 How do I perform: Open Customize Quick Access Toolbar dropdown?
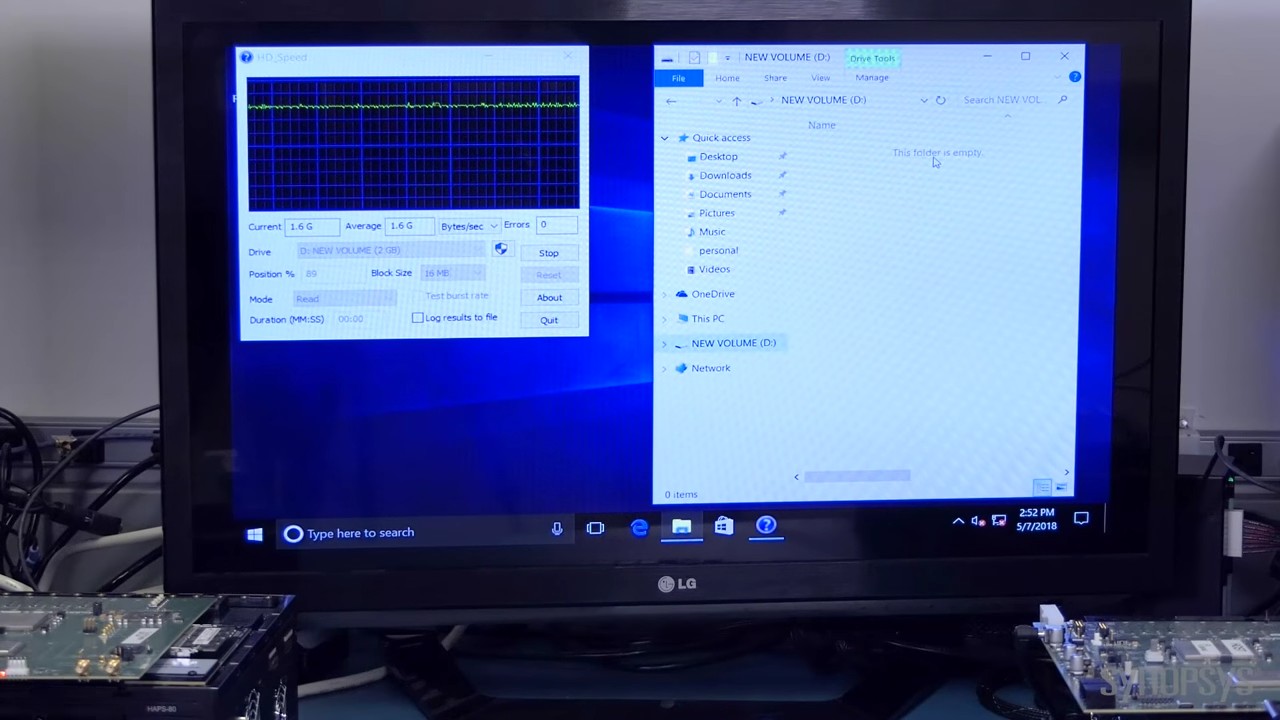pos(727,58)
